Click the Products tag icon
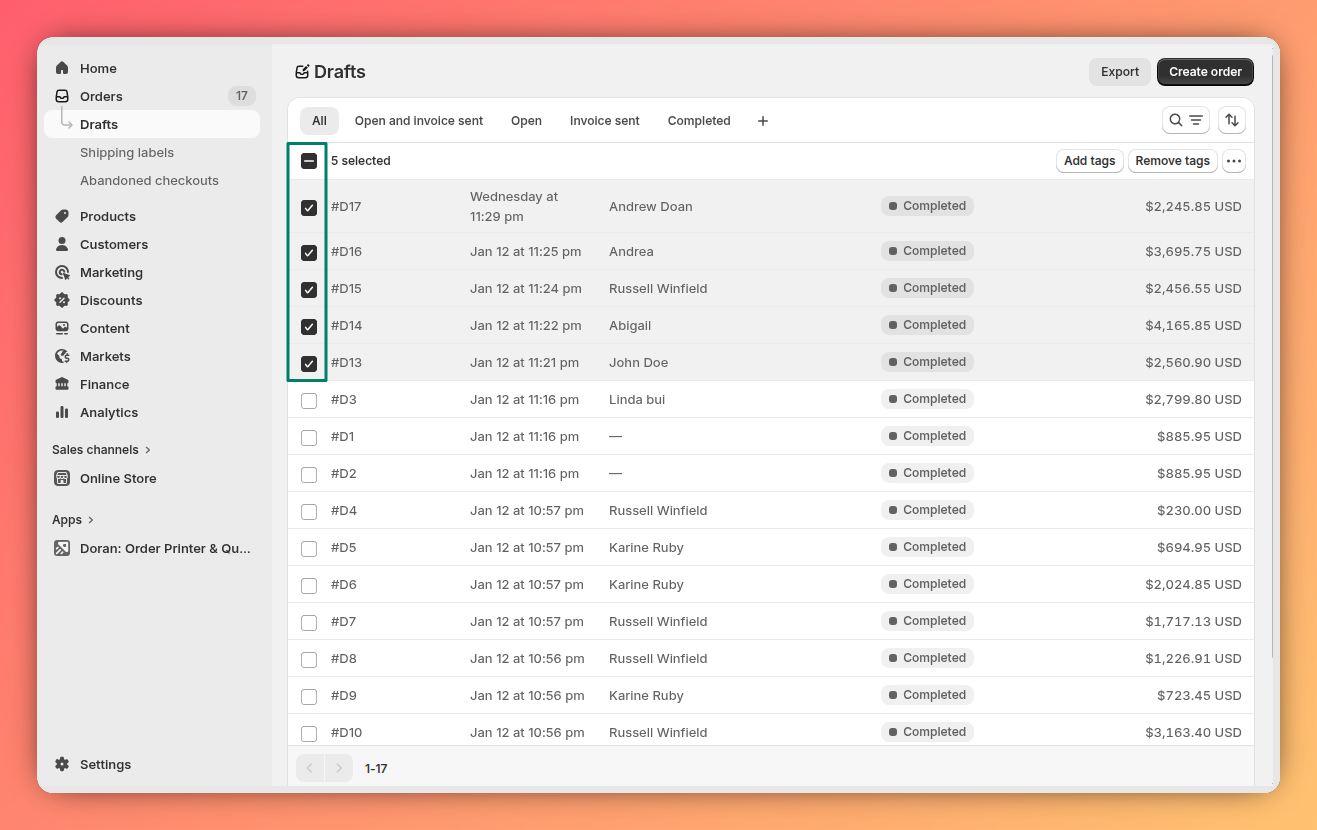 [x=62, y=216]
